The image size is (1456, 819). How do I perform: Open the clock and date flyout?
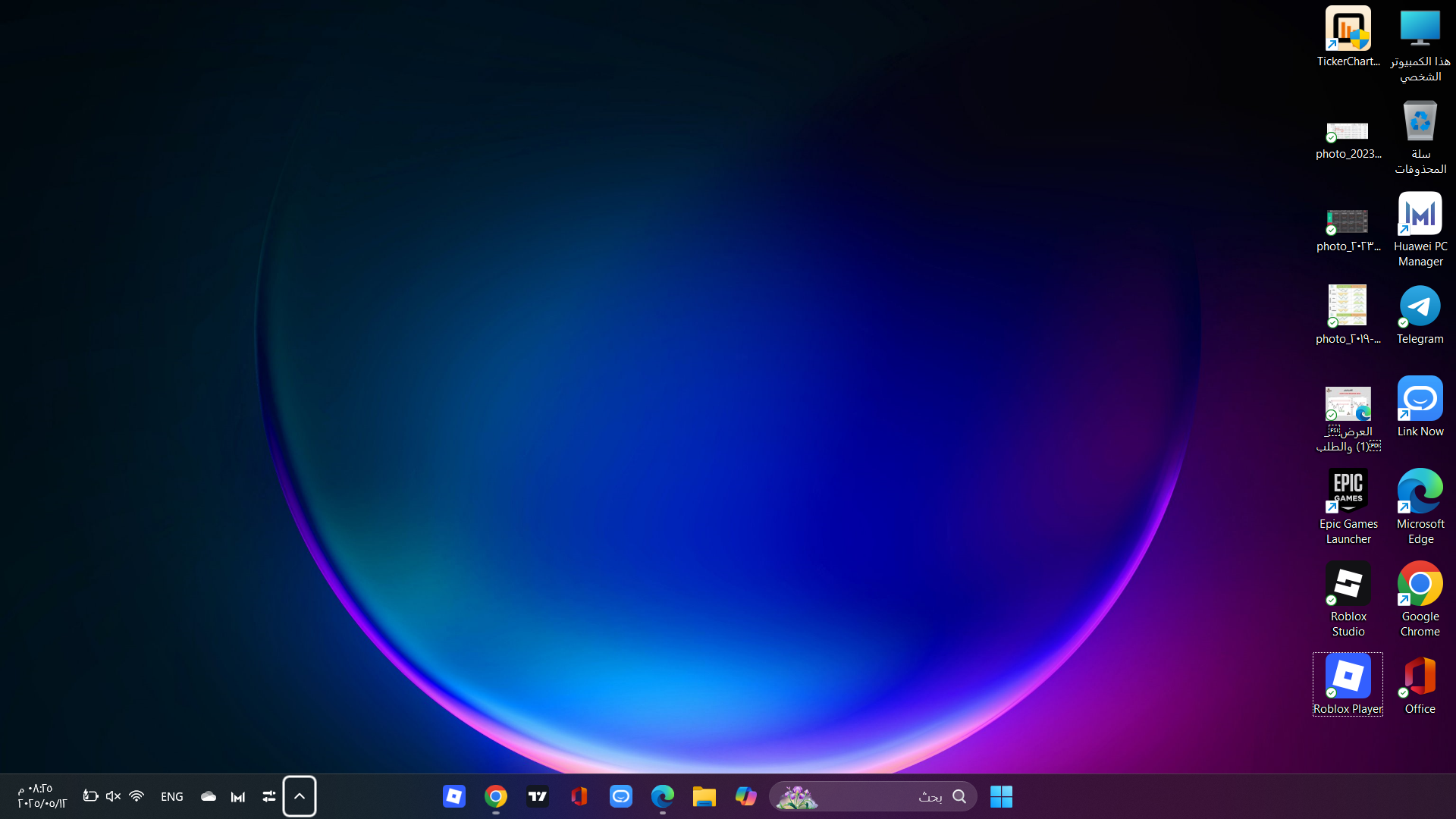pyautogui.click(x=42, y=796)
